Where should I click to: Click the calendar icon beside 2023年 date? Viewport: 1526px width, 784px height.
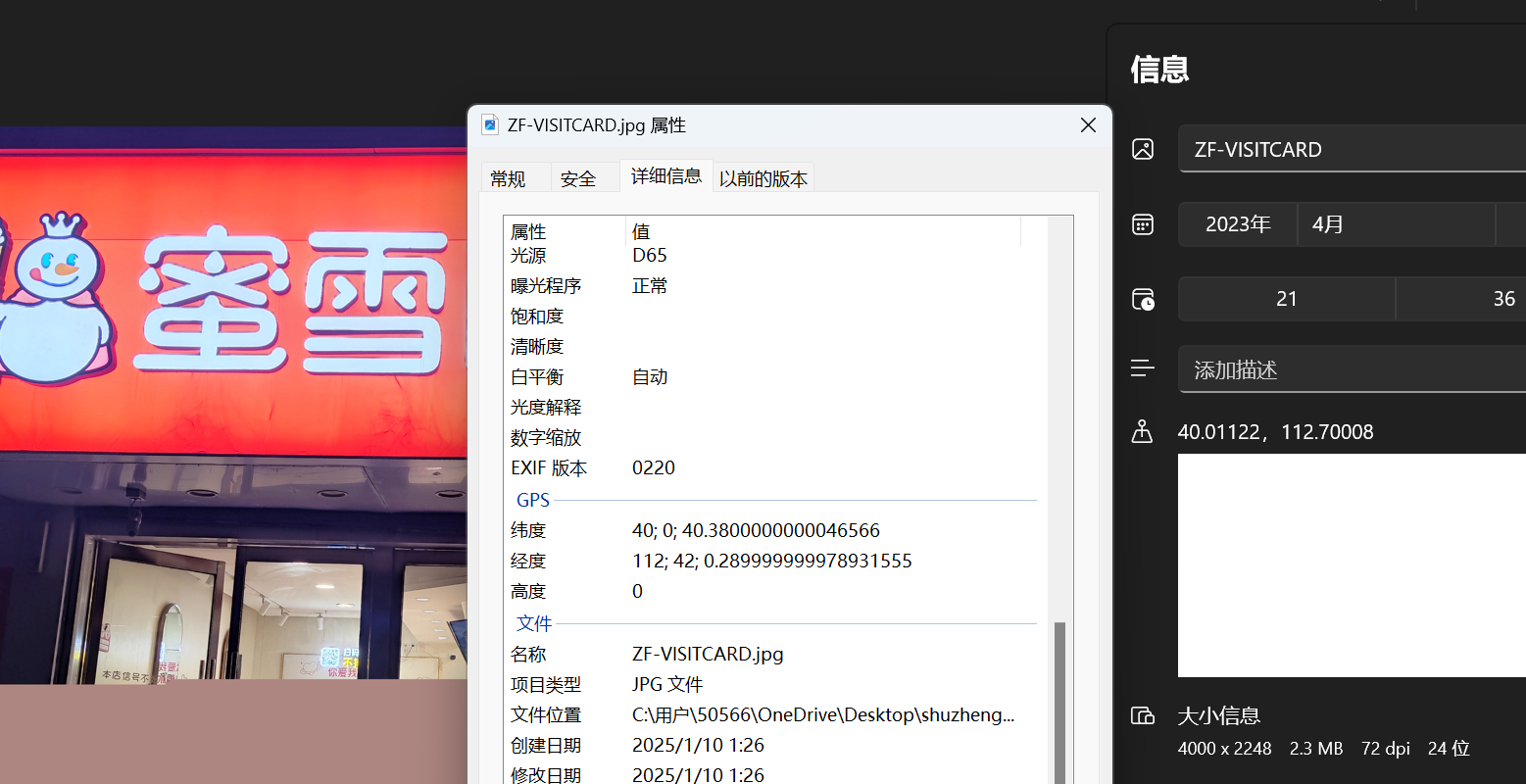click(1142, 224)
